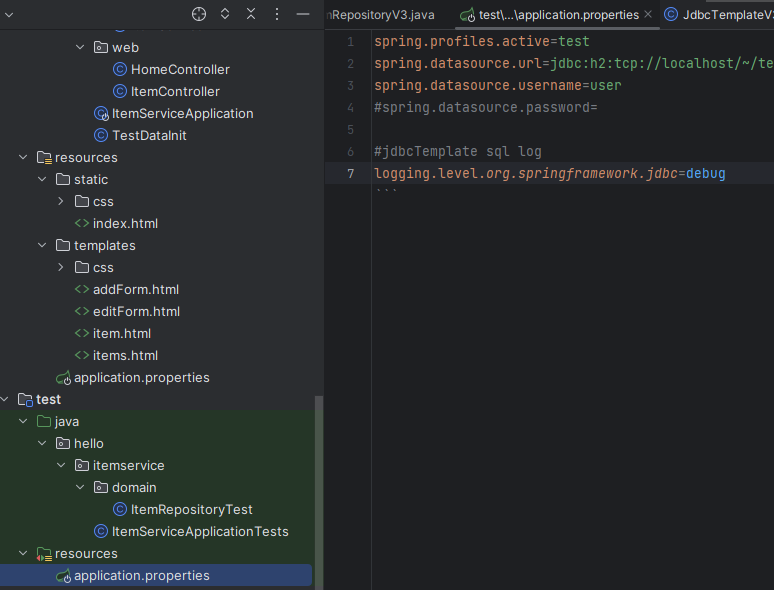Click the ItemServiceApplicationTests class icon

pyautogui.click(x=101, y=531)
